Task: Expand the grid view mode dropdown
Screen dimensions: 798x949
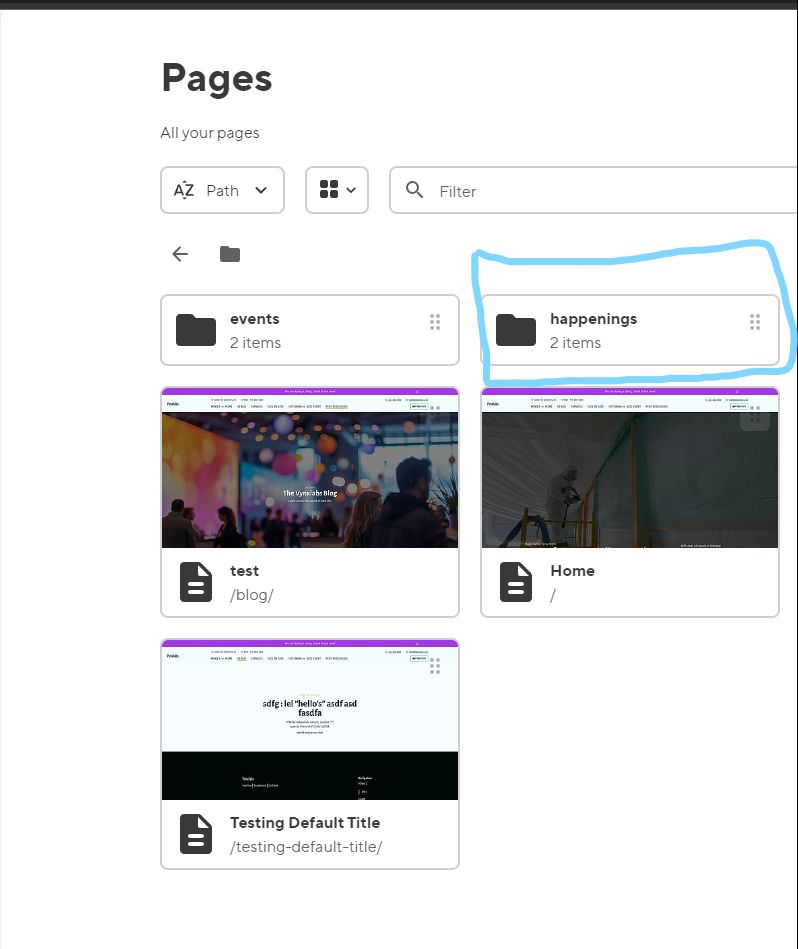Action: [337, 190]
